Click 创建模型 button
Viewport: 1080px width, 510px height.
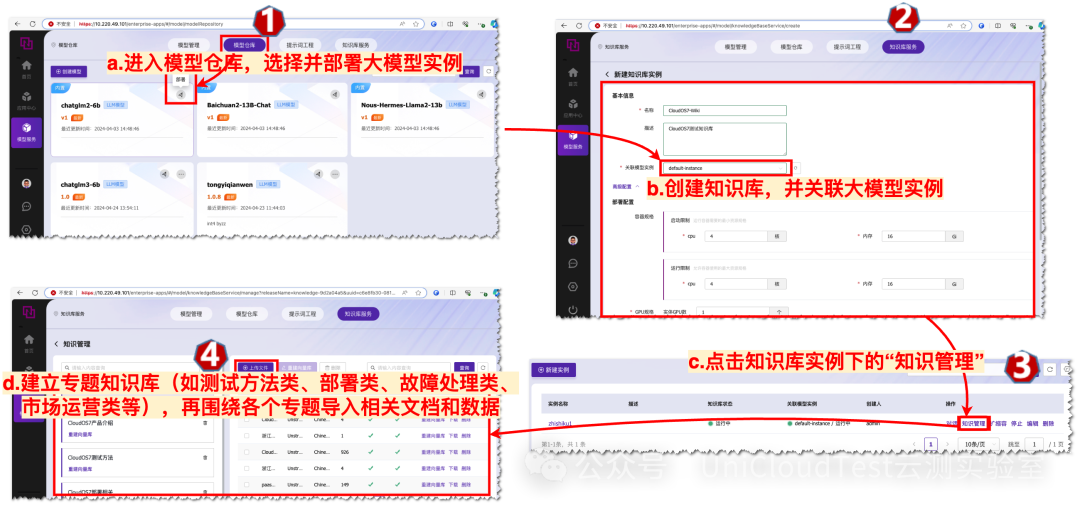tap(70, 71)
